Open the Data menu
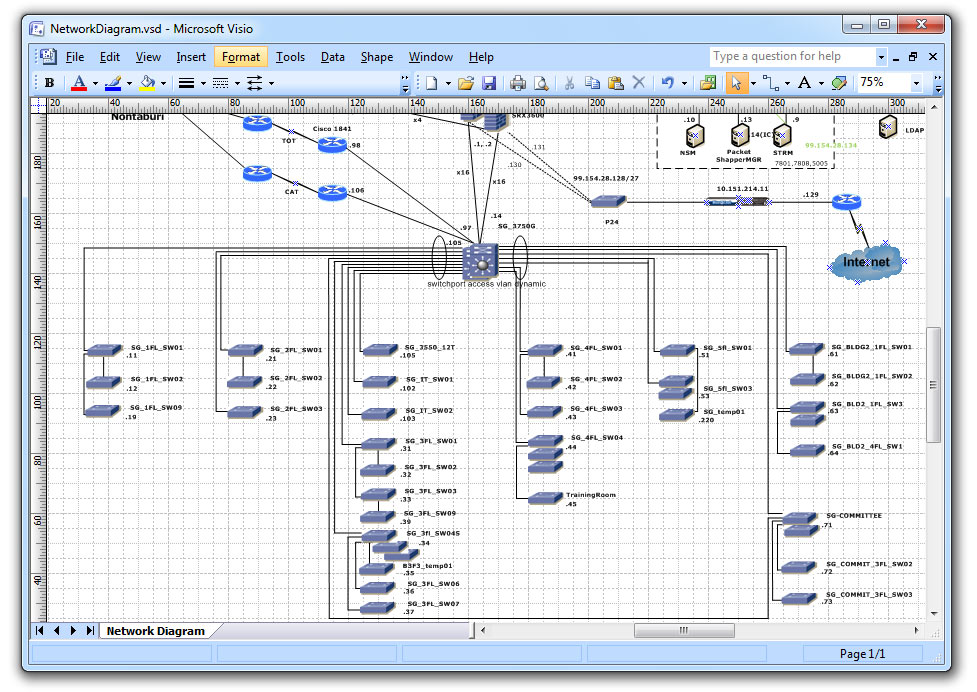 [x=333, y=57]
